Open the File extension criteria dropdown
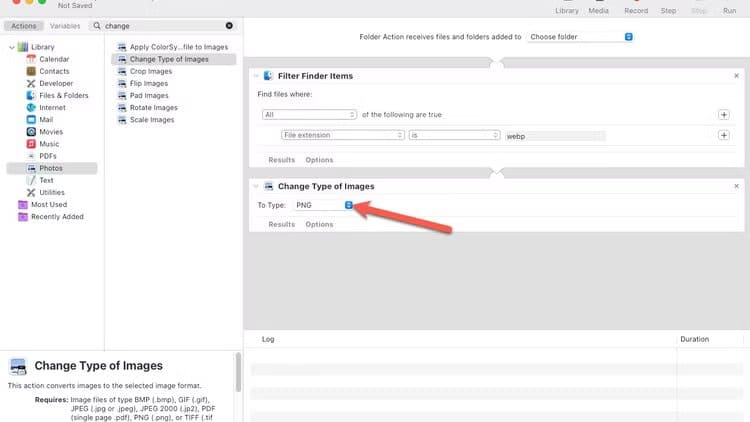 [x=342, y=135]
